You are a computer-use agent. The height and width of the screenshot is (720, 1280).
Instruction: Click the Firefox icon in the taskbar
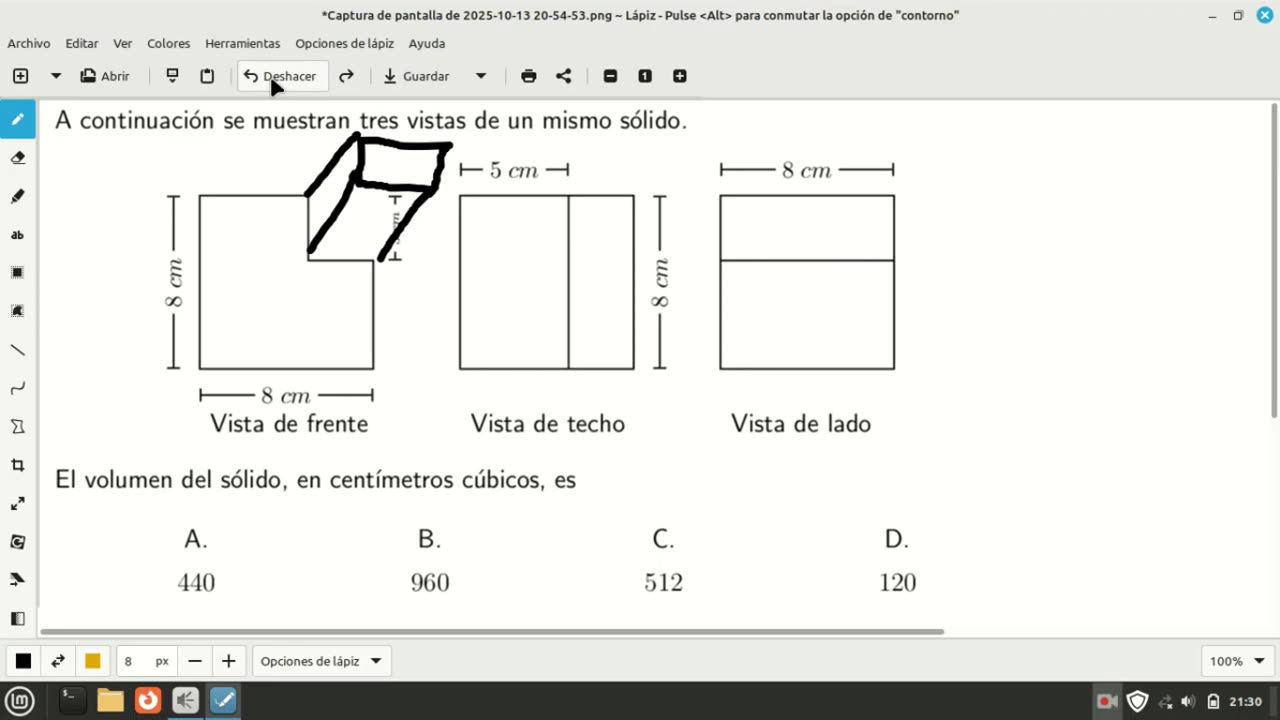click(x=148, y=701)
